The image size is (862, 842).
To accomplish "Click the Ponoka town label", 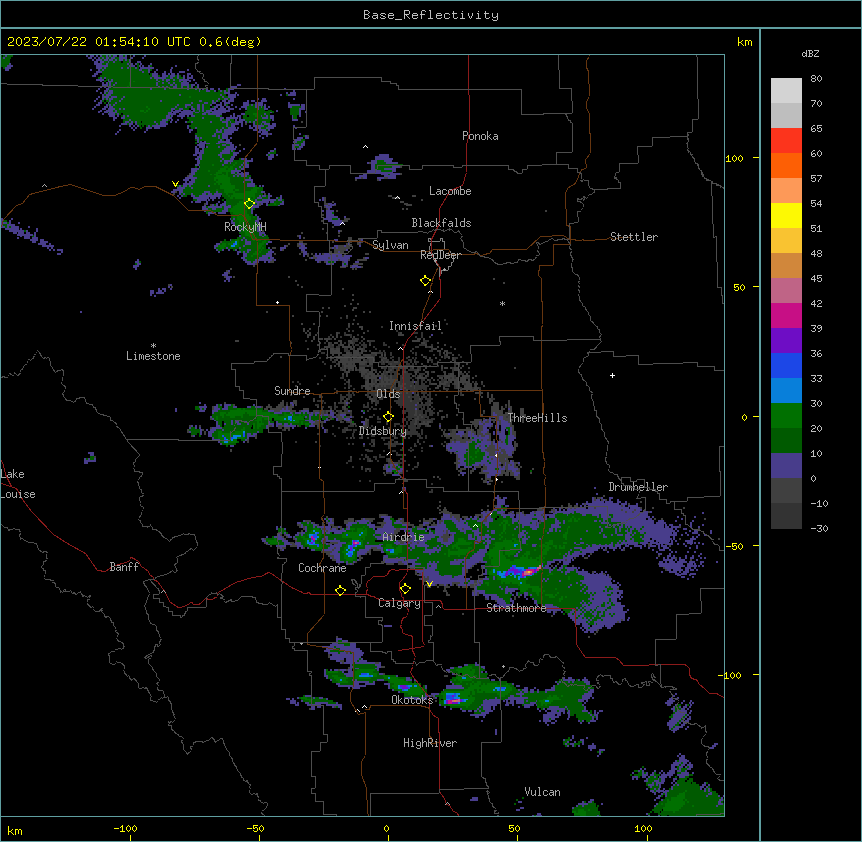I will 480,136.
